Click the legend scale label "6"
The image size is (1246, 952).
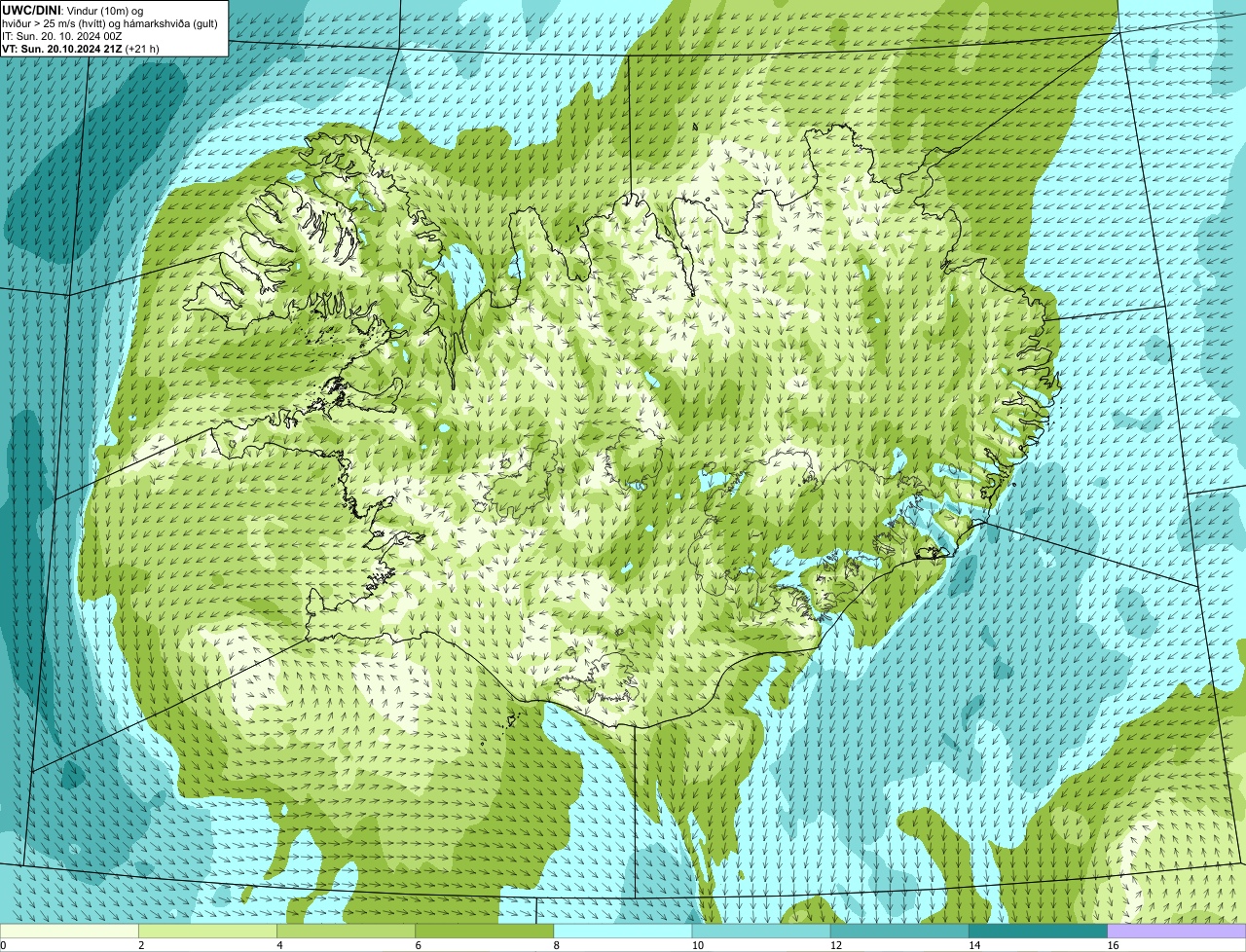point(419,945)
